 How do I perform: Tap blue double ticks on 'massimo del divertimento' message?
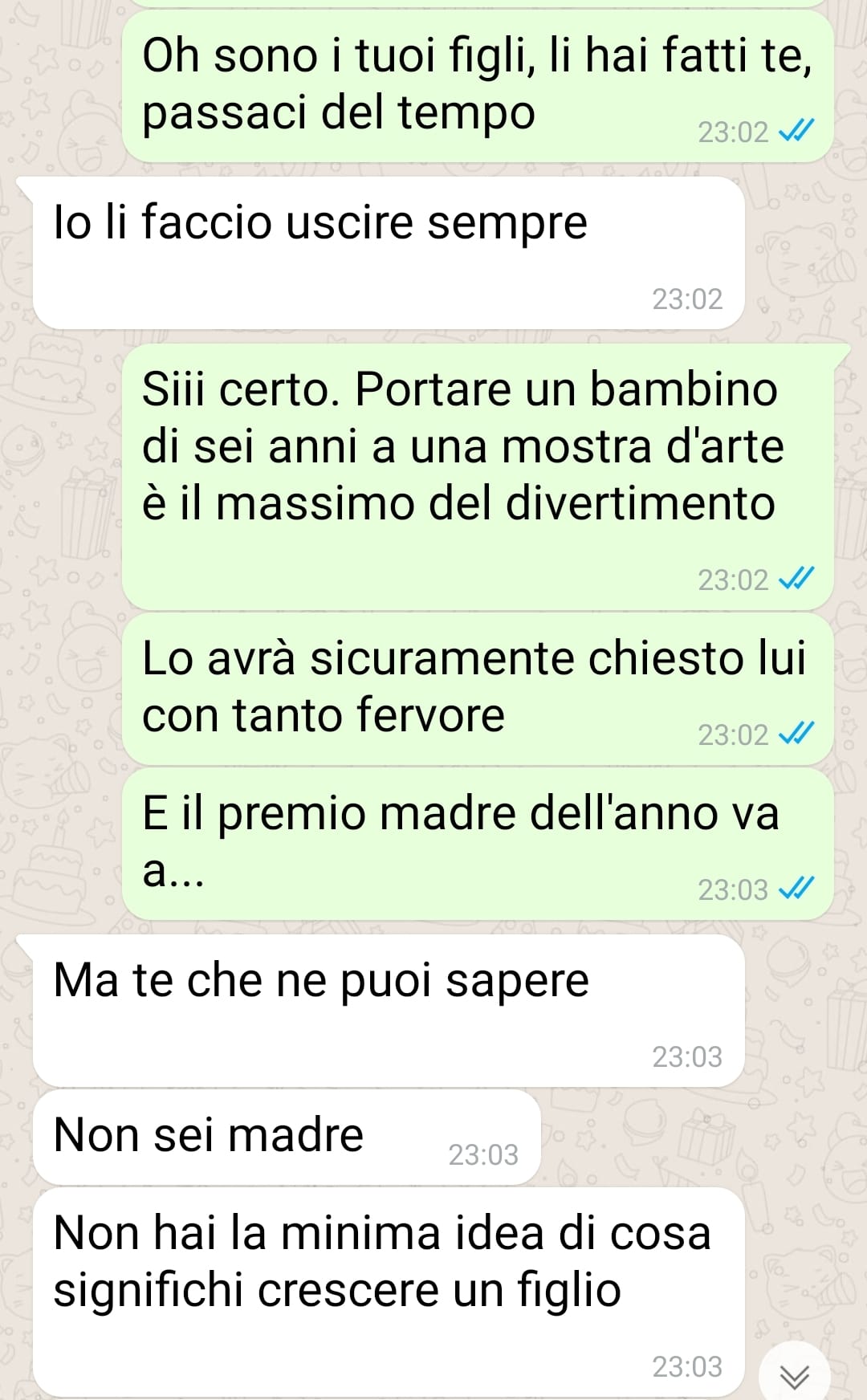pyautogui.click(x=797, y=578)
